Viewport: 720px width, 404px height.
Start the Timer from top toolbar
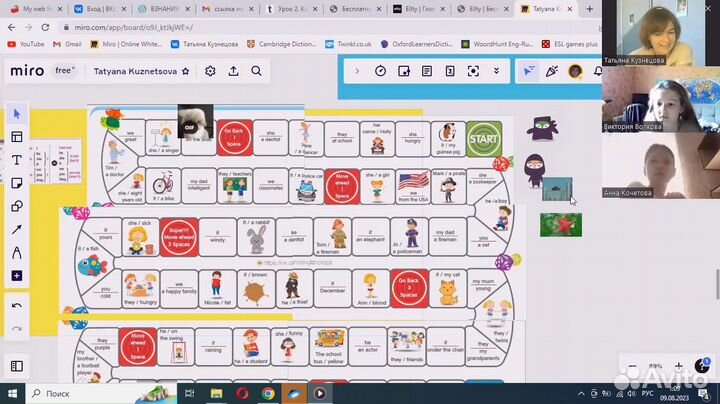pyautogui.click(x=380, y=71)
